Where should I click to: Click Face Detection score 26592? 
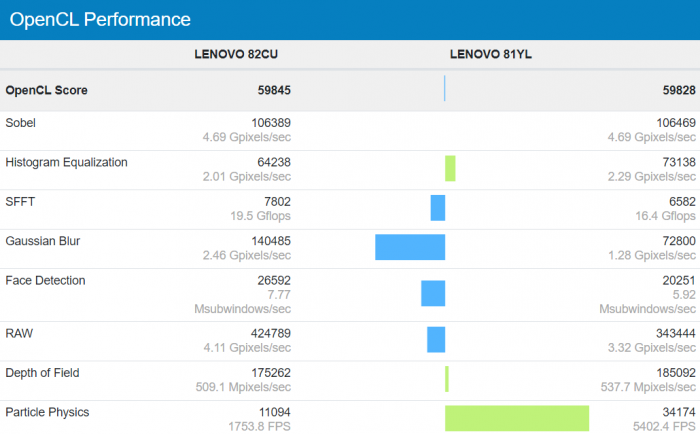[x=274, y=280]
